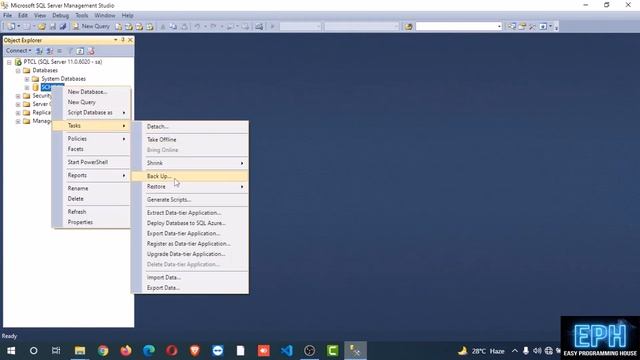This screenshot has height=360, width=640.
Task: Choose Export Data in Tasks submenu
Action: [190, 288]
